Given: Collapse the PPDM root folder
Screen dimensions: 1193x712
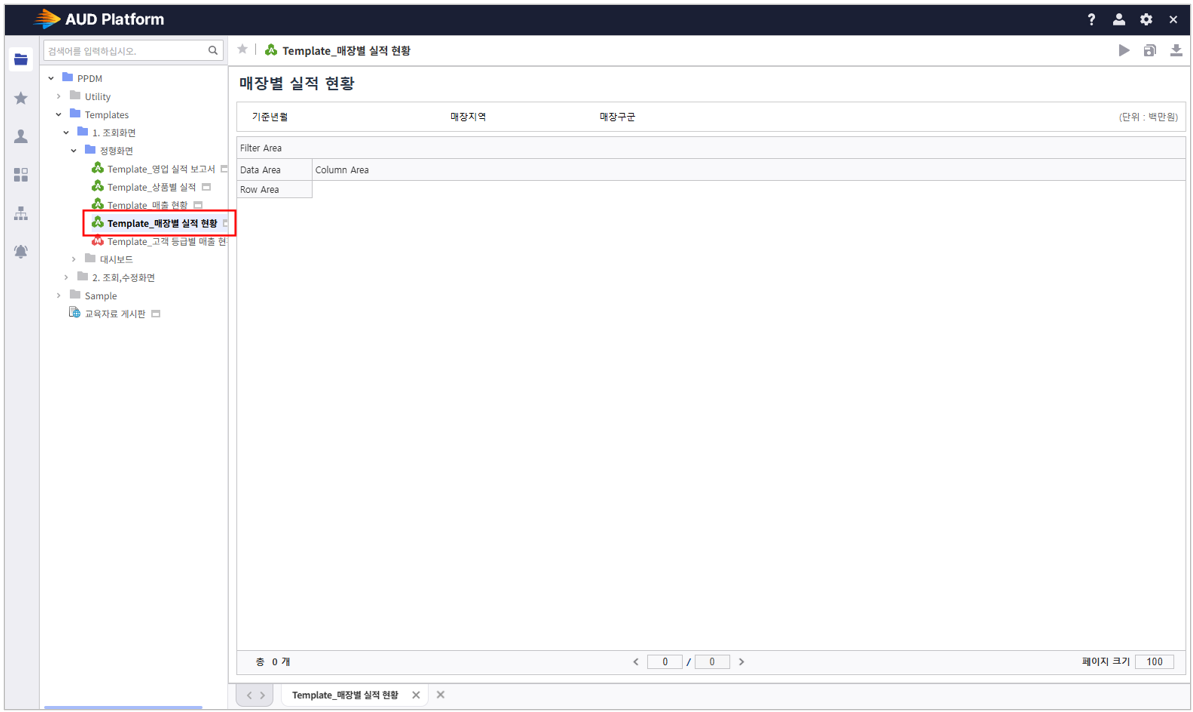Looking at the screenshot, I should tap(51, 78).
